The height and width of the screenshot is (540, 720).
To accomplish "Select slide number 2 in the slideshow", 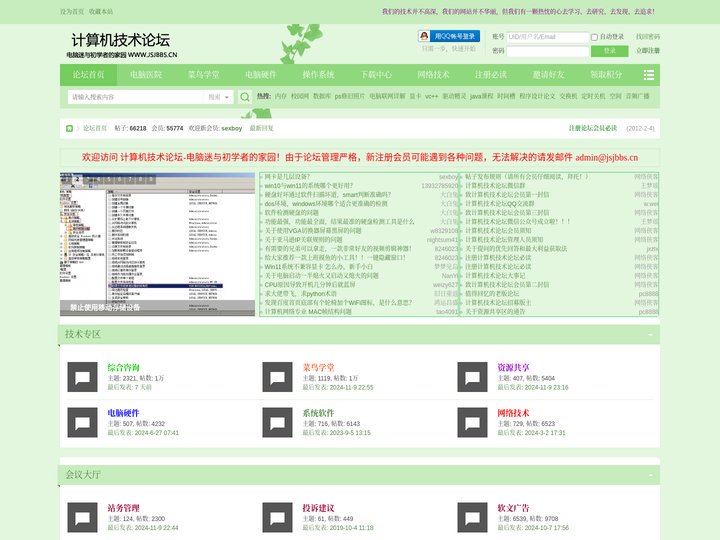I will coord(78,180).
